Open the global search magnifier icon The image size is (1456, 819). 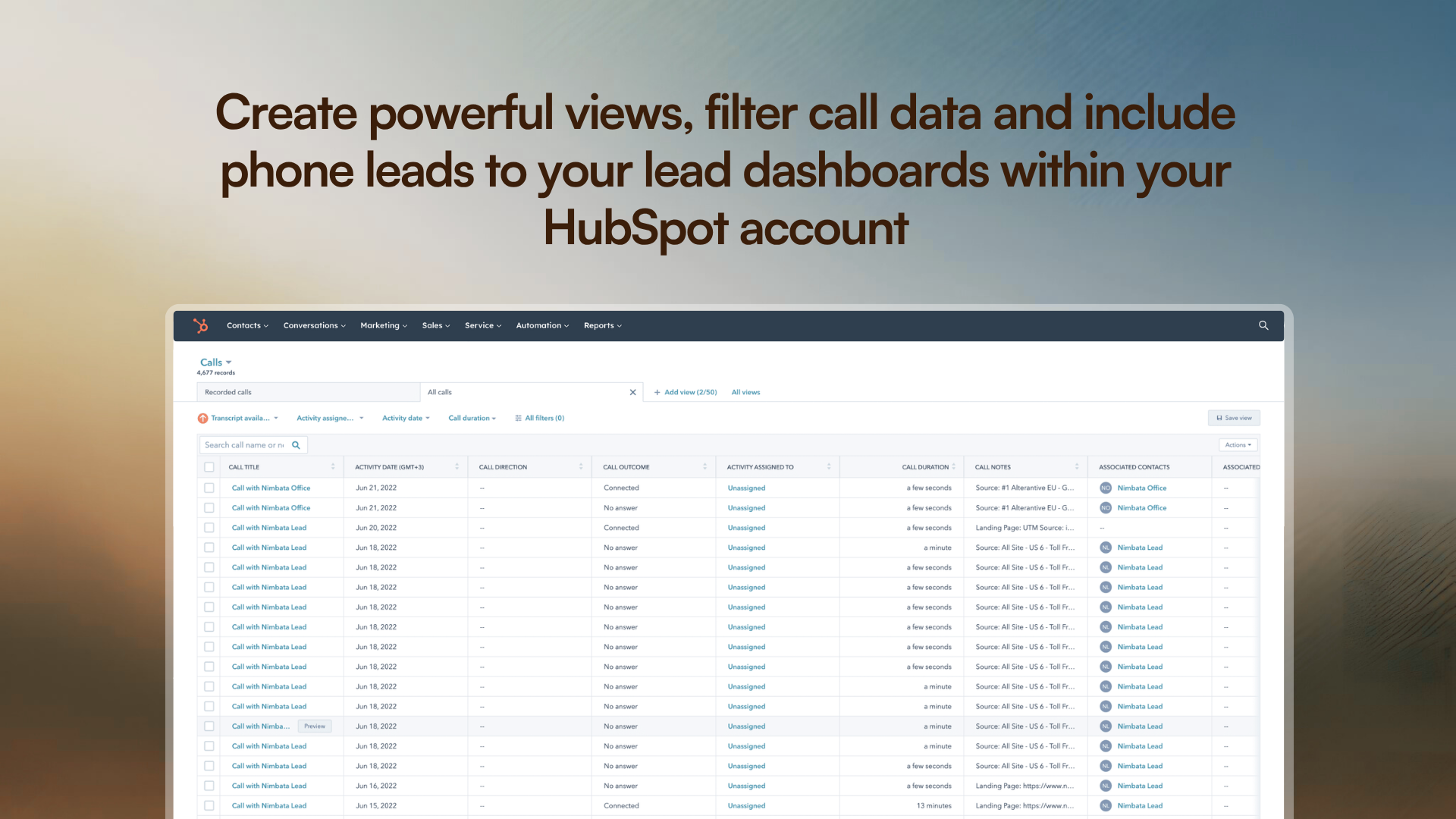(1263, 325)
